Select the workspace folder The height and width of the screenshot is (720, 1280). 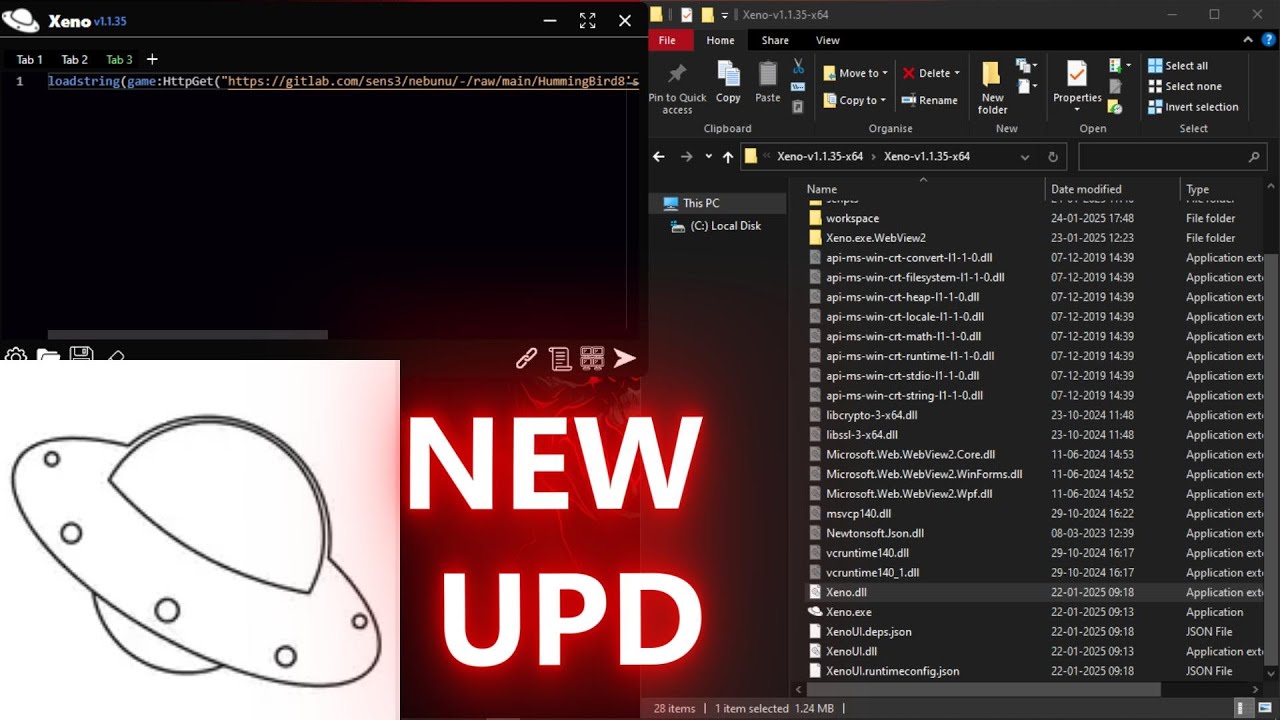852,218
